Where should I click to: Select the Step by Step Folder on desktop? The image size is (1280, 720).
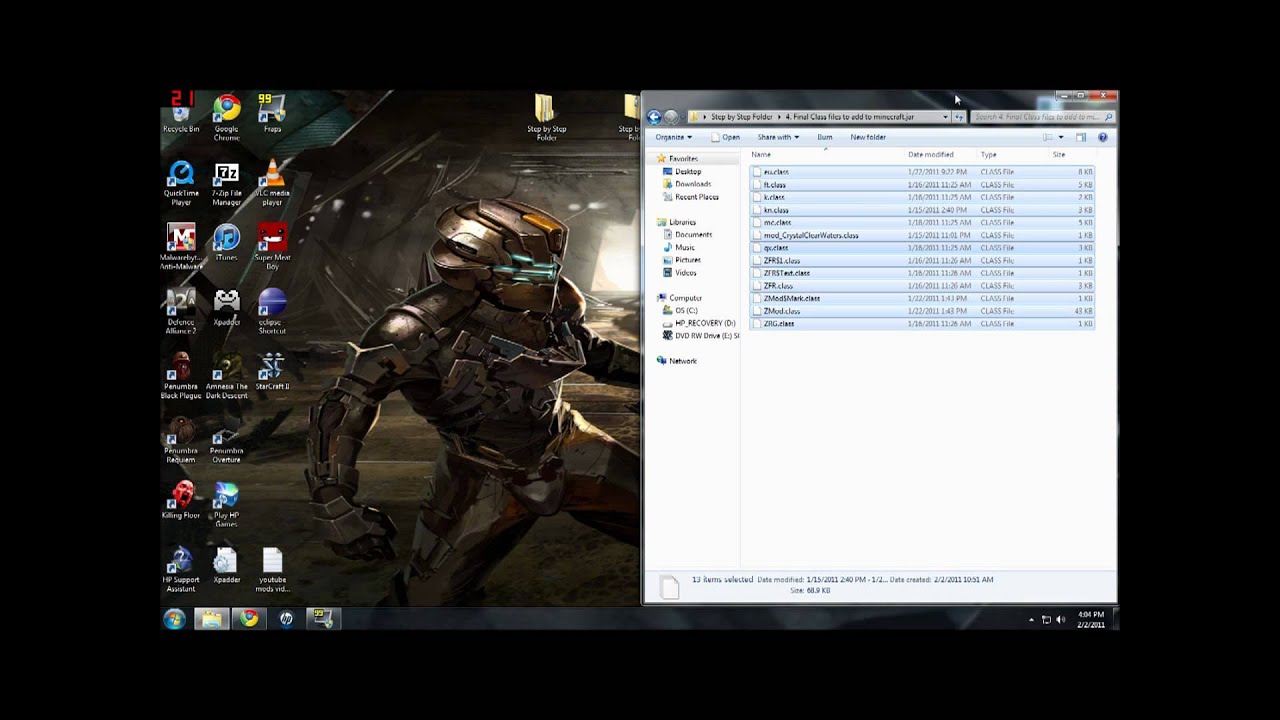(546, 118)
